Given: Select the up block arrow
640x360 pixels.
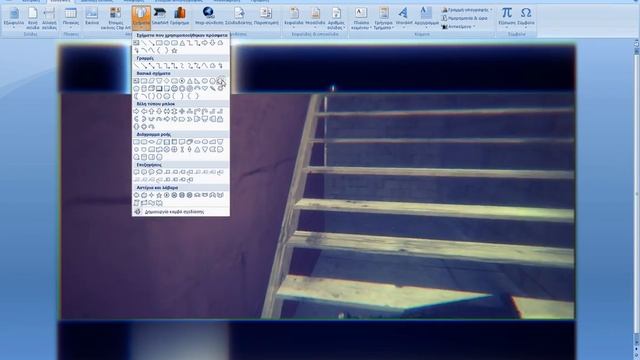Looking at the screenshot, I should (x=151, y=111).
